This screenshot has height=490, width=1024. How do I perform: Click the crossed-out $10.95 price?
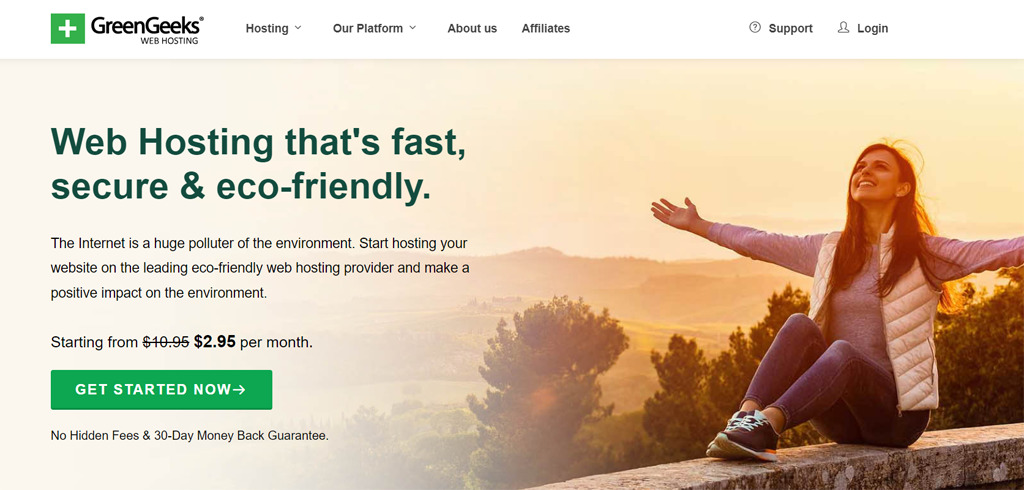166,342
